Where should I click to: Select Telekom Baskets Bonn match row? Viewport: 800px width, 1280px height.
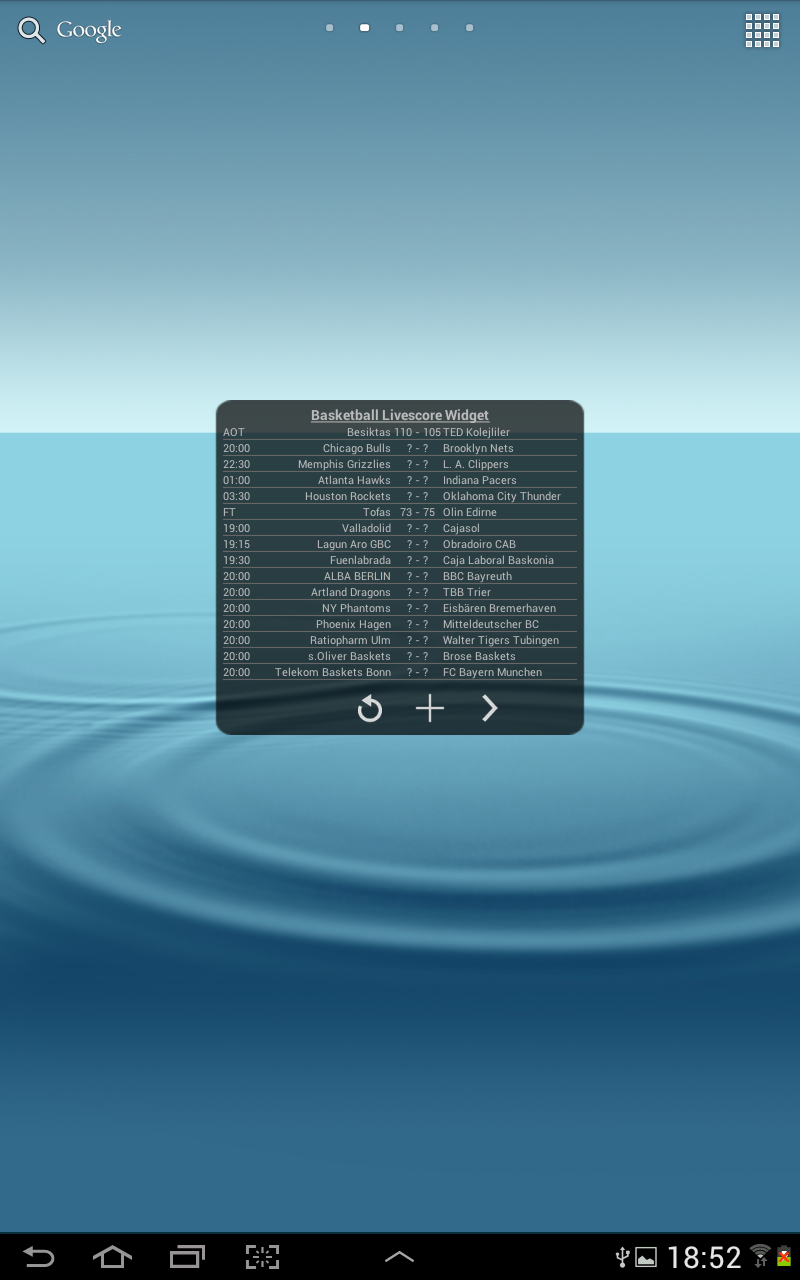point(400,673)
